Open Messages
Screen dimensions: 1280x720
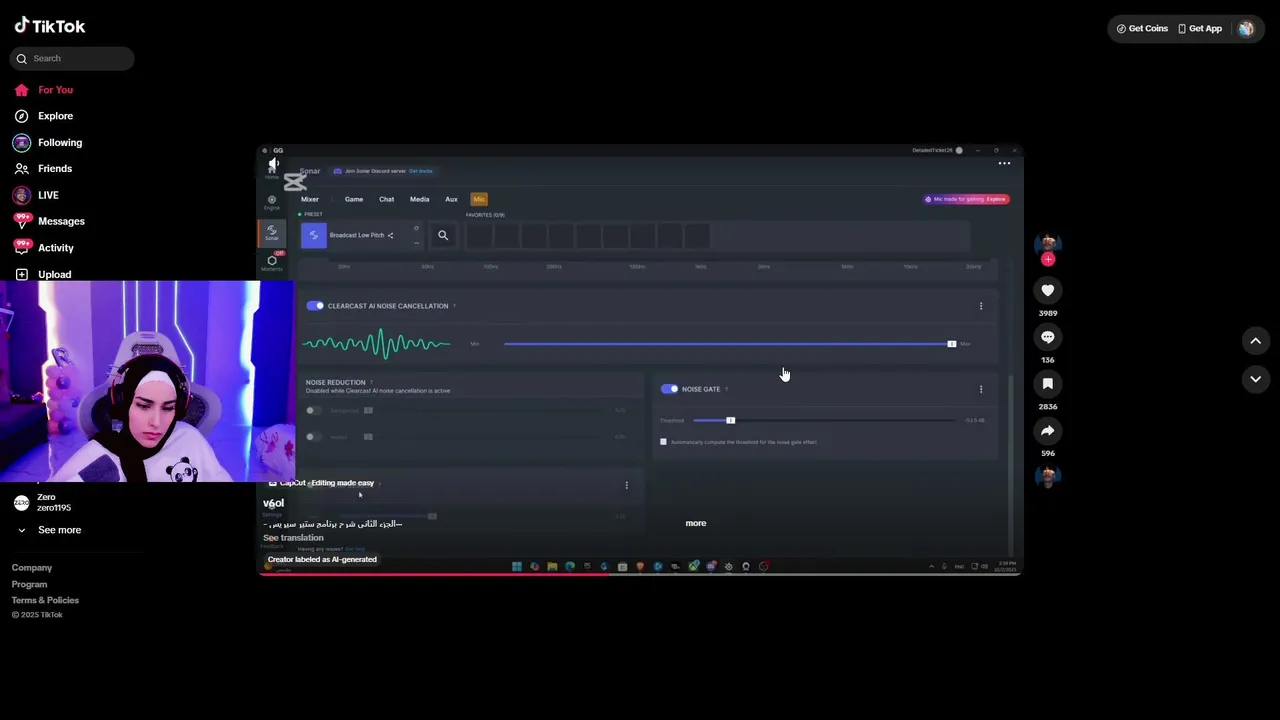(61, 221)
